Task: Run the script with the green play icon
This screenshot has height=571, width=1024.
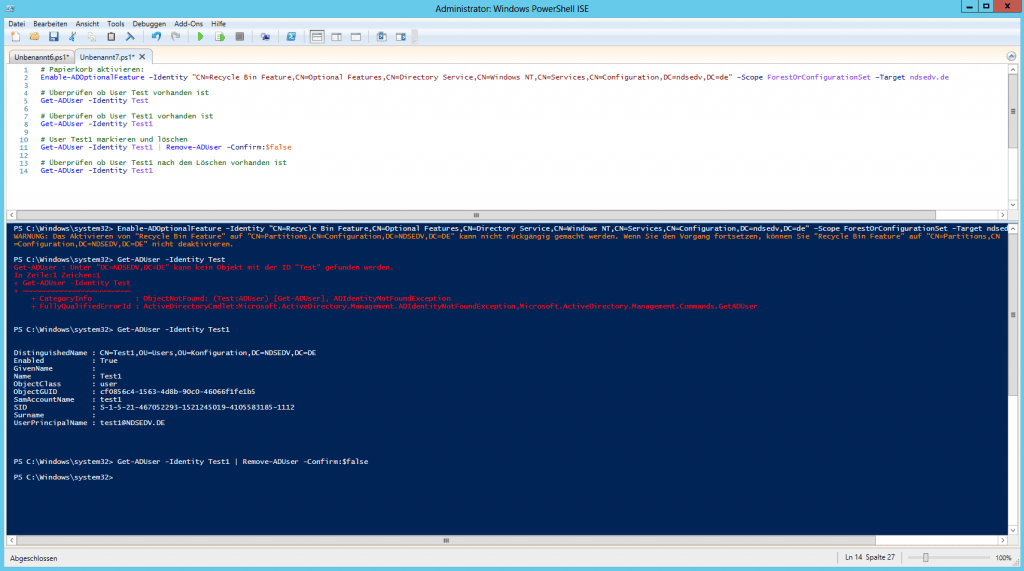Action: click(200, 36)
